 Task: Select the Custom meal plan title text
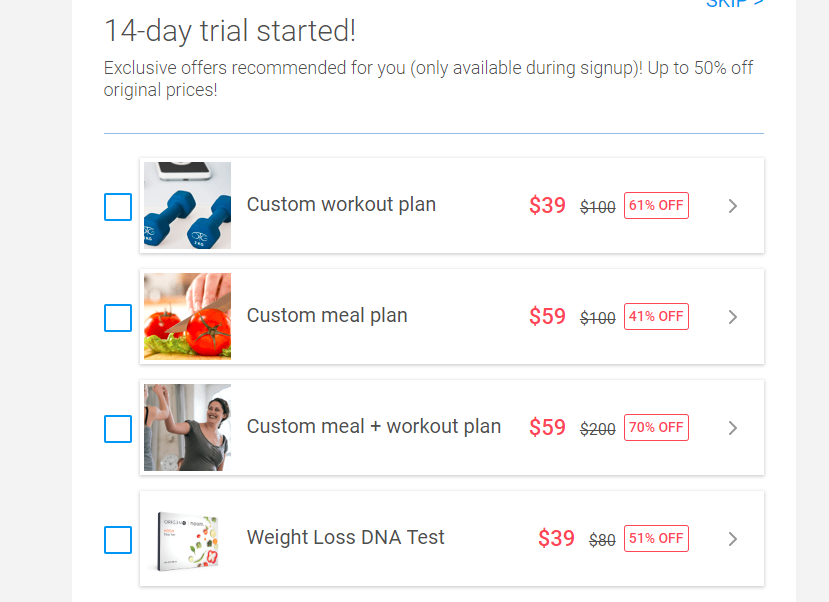click(x=327, y=315)
